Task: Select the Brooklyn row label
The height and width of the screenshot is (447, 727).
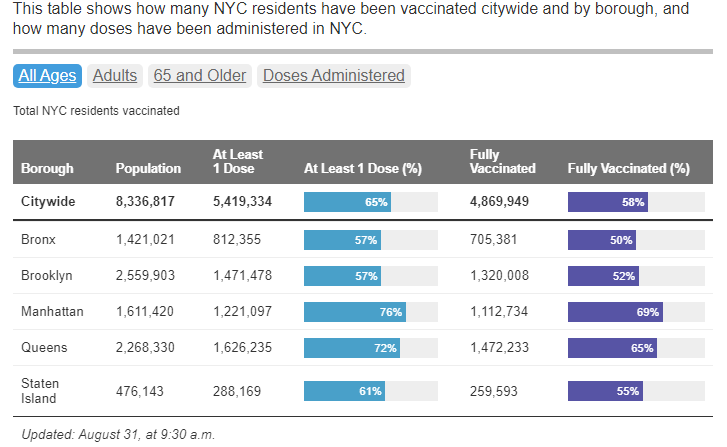Action: point(46,276)
